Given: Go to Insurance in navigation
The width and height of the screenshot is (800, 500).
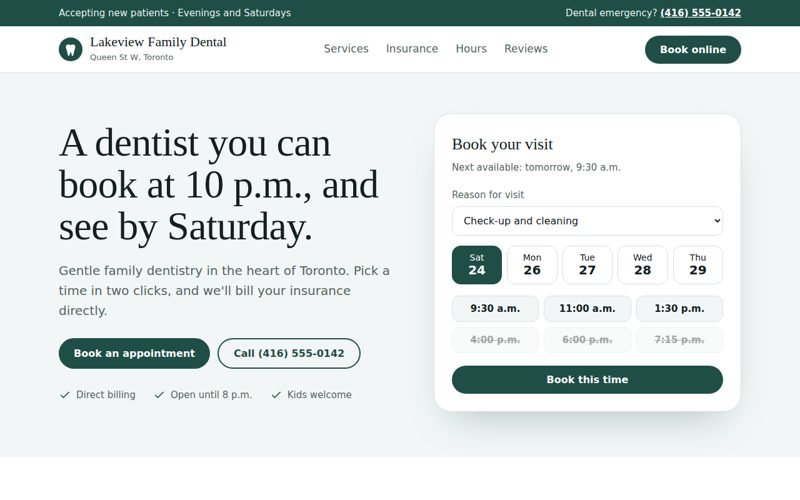Looking at the screenshot, I should 412,49.
